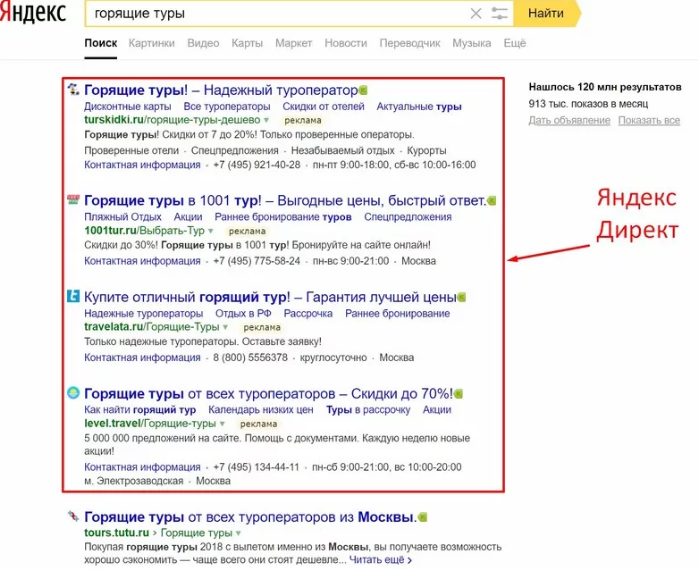698x569 pixels.
Task: Click the 1001tur.ru/Выбрать-Тур URL
Action: (x=145, y=231)
